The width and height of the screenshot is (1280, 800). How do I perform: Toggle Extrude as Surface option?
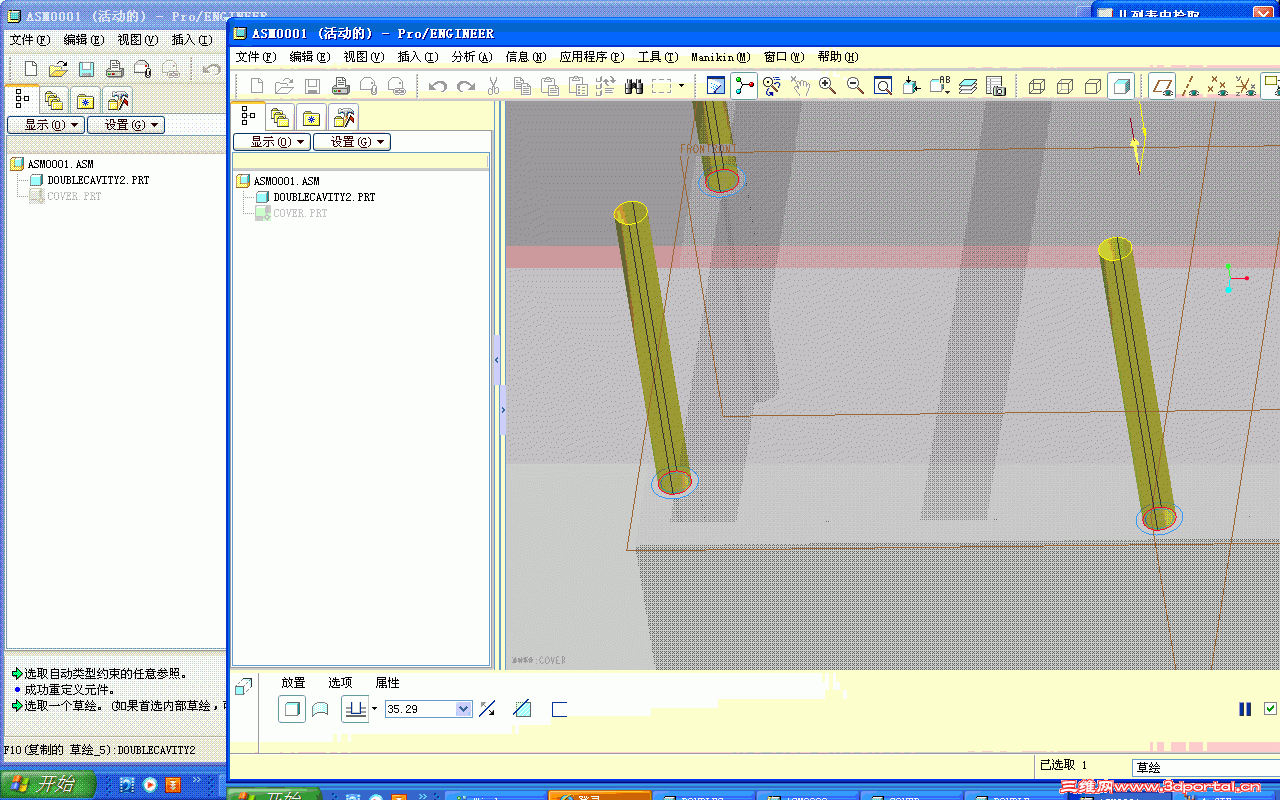point(320,709)
